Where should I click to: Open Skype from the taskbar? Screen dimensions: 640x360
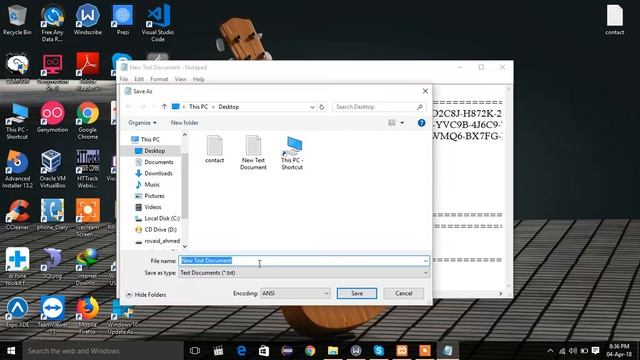tap(378, 351)
